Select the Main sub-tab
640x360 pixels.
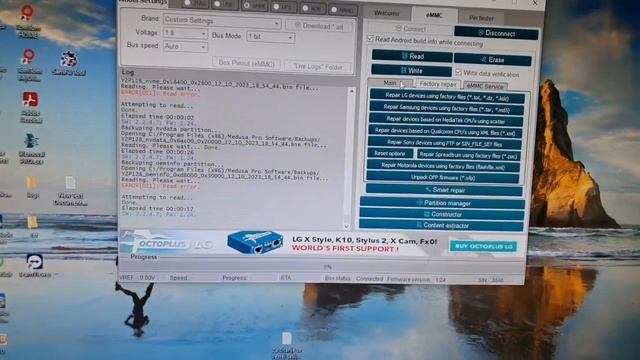pyautogui.click(x=390, y=83)
